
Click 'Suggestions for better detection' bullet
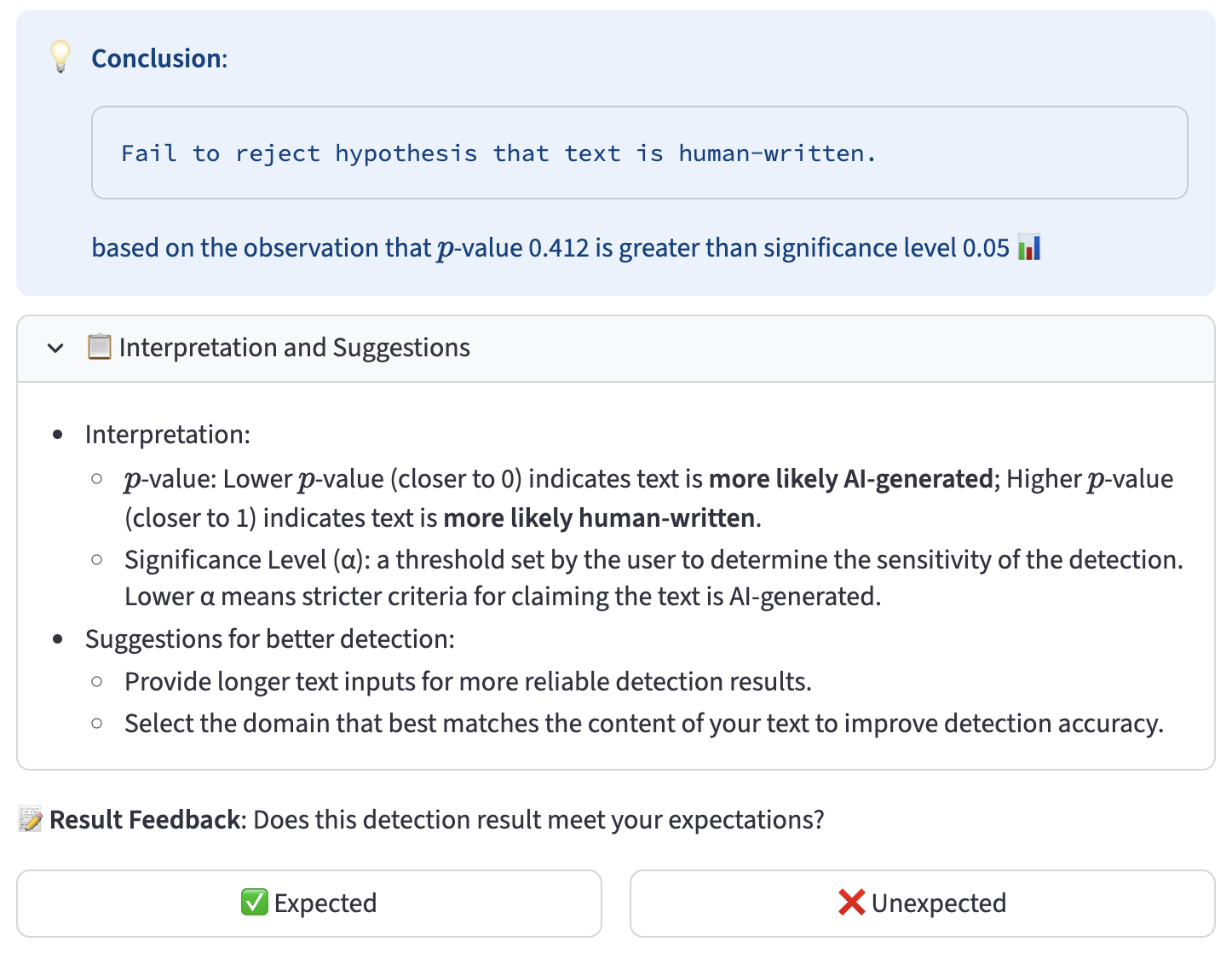[x=269, y=639]
